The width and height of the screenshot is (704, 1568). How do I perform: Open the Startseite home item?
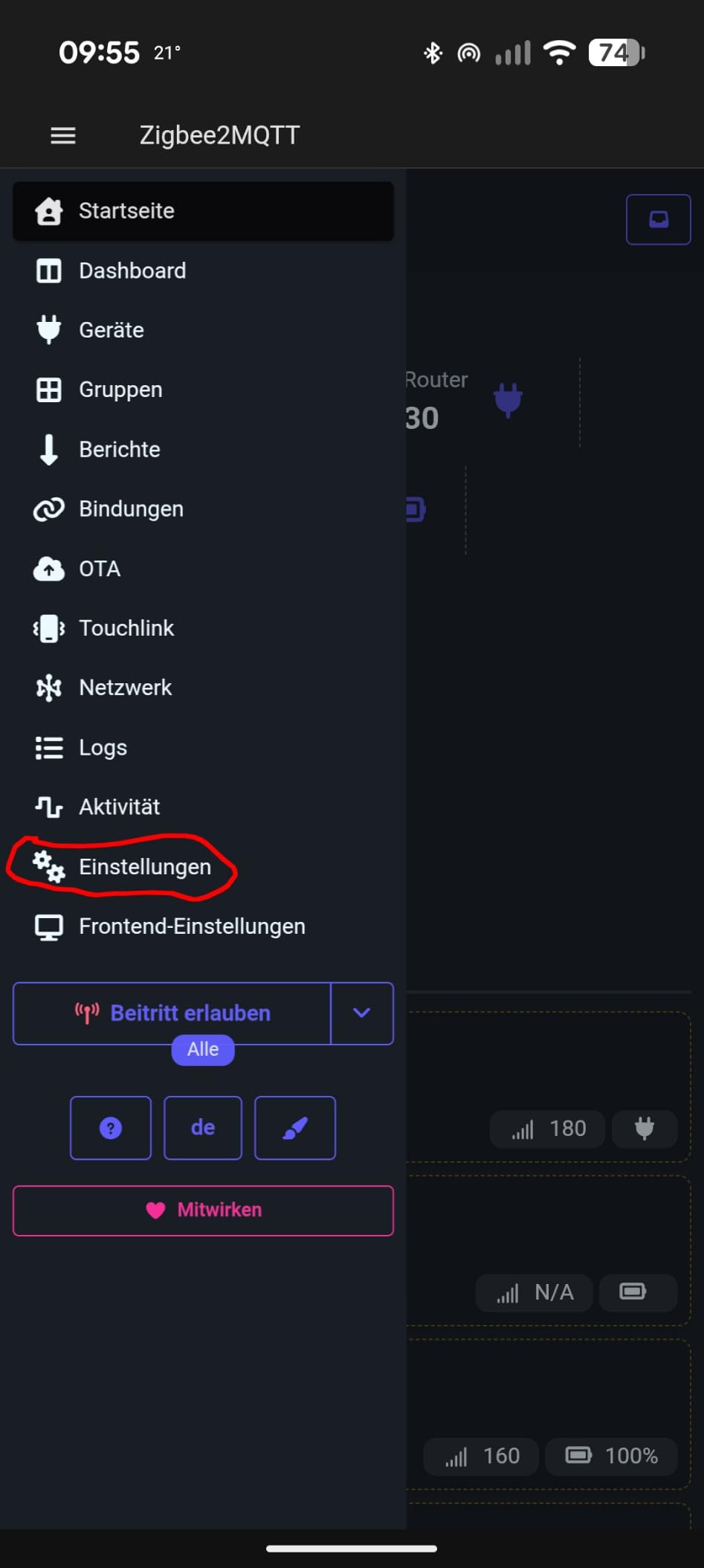click(203, 211)
